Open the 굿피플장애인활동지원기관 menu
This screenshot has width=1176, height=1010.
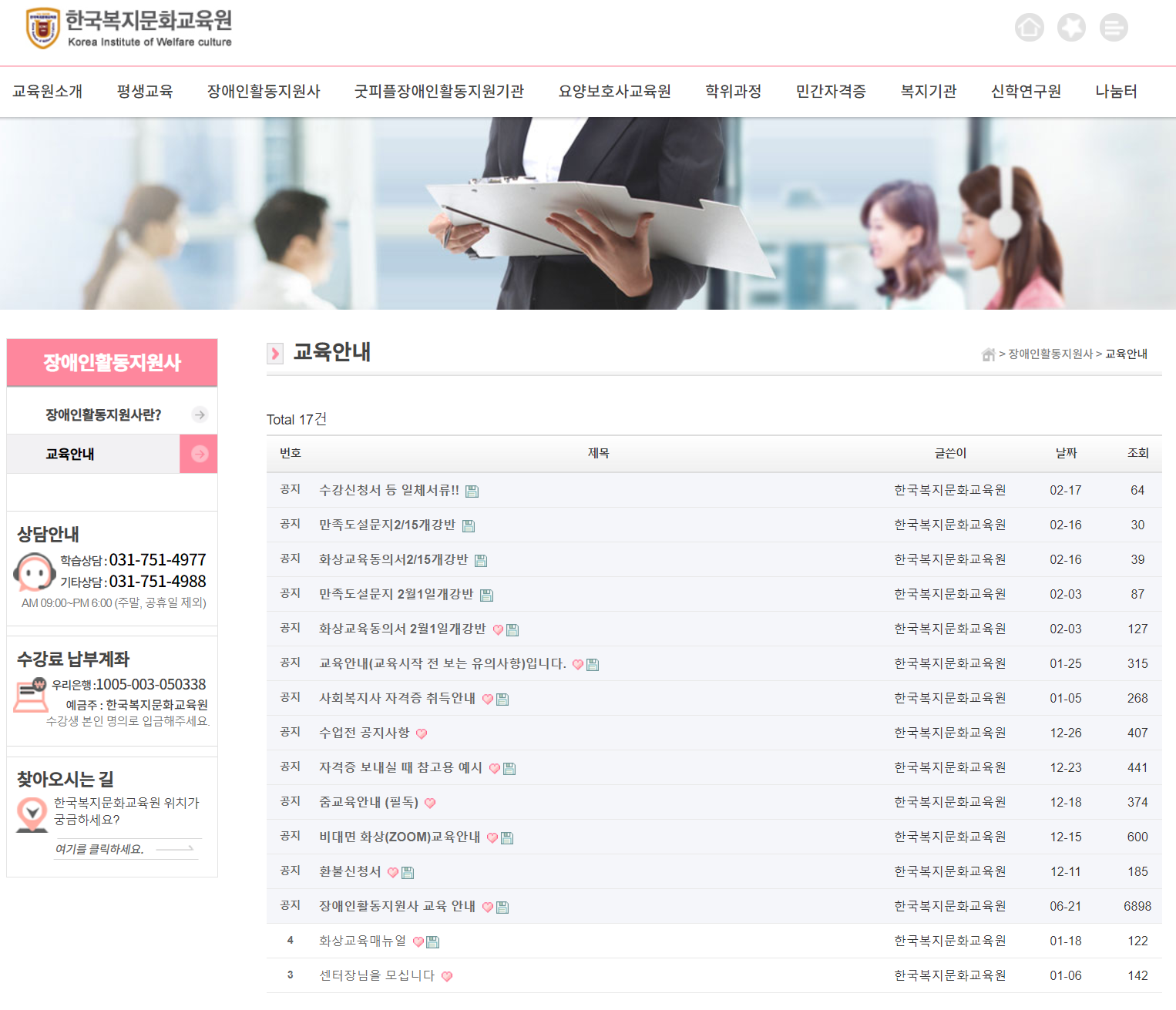coord(439,92)
